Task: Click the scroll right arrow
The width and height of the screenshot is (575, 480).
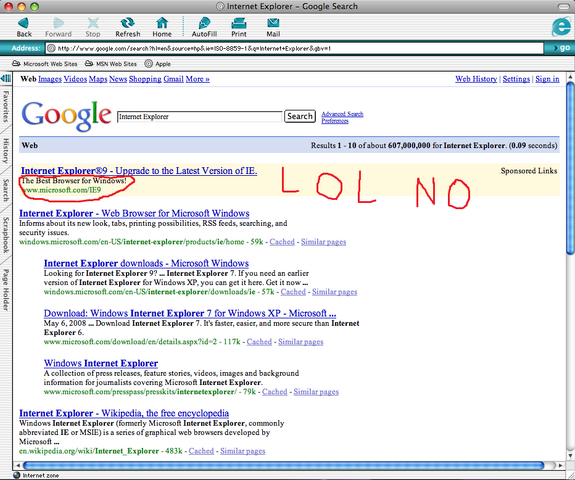Action: pyautogui.click(x=560, y=465)
